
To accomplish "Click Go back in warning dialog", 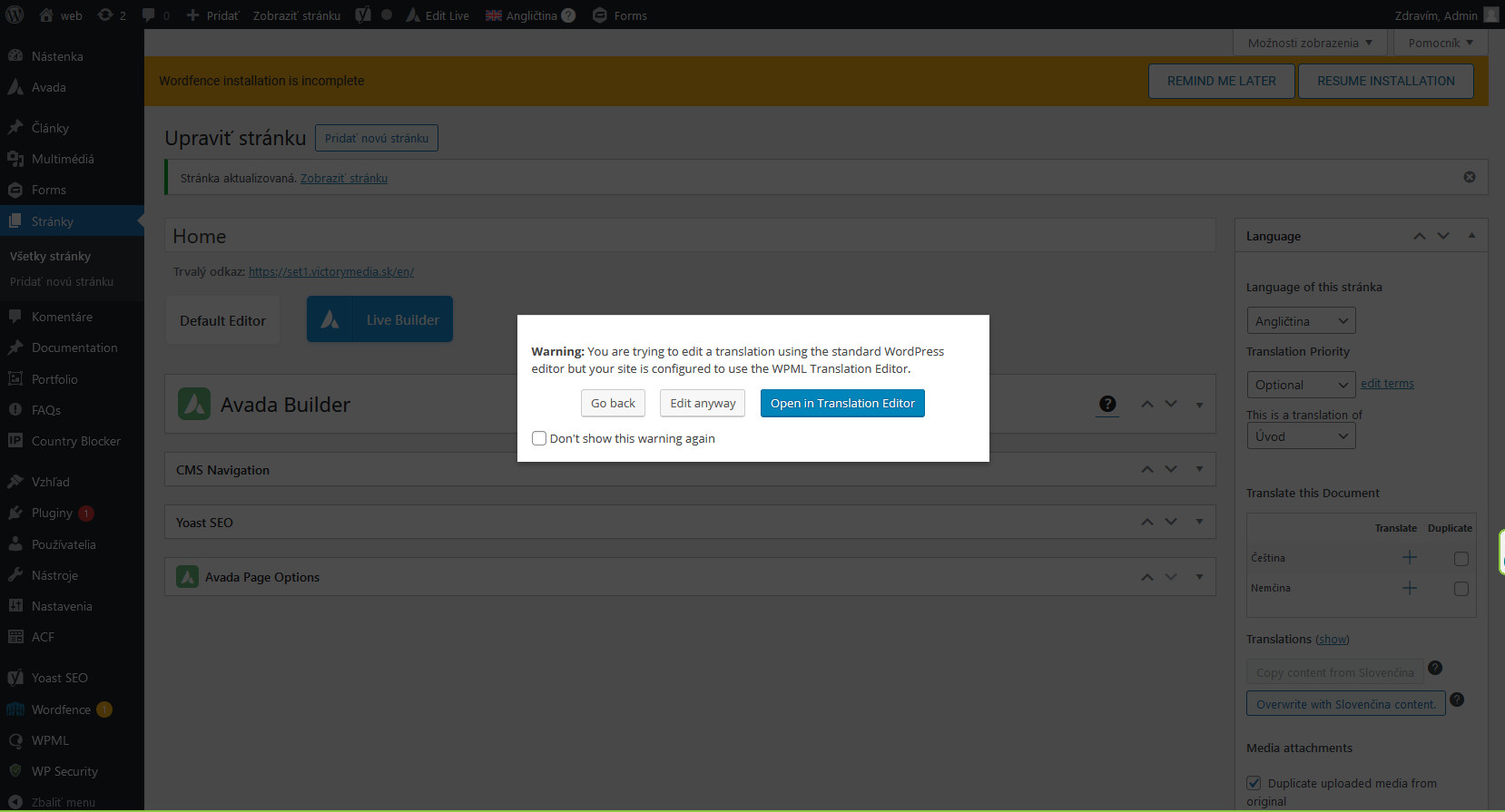I will 613,403.
